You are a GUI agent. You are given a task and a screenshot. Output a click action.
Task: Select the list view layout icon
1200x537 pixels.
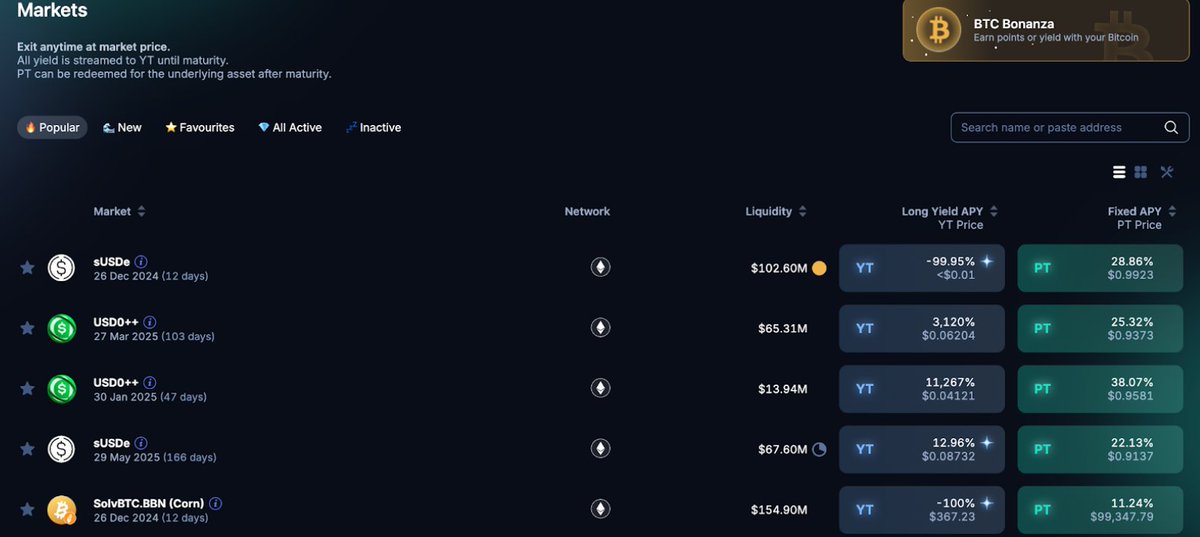point(1119,172)
